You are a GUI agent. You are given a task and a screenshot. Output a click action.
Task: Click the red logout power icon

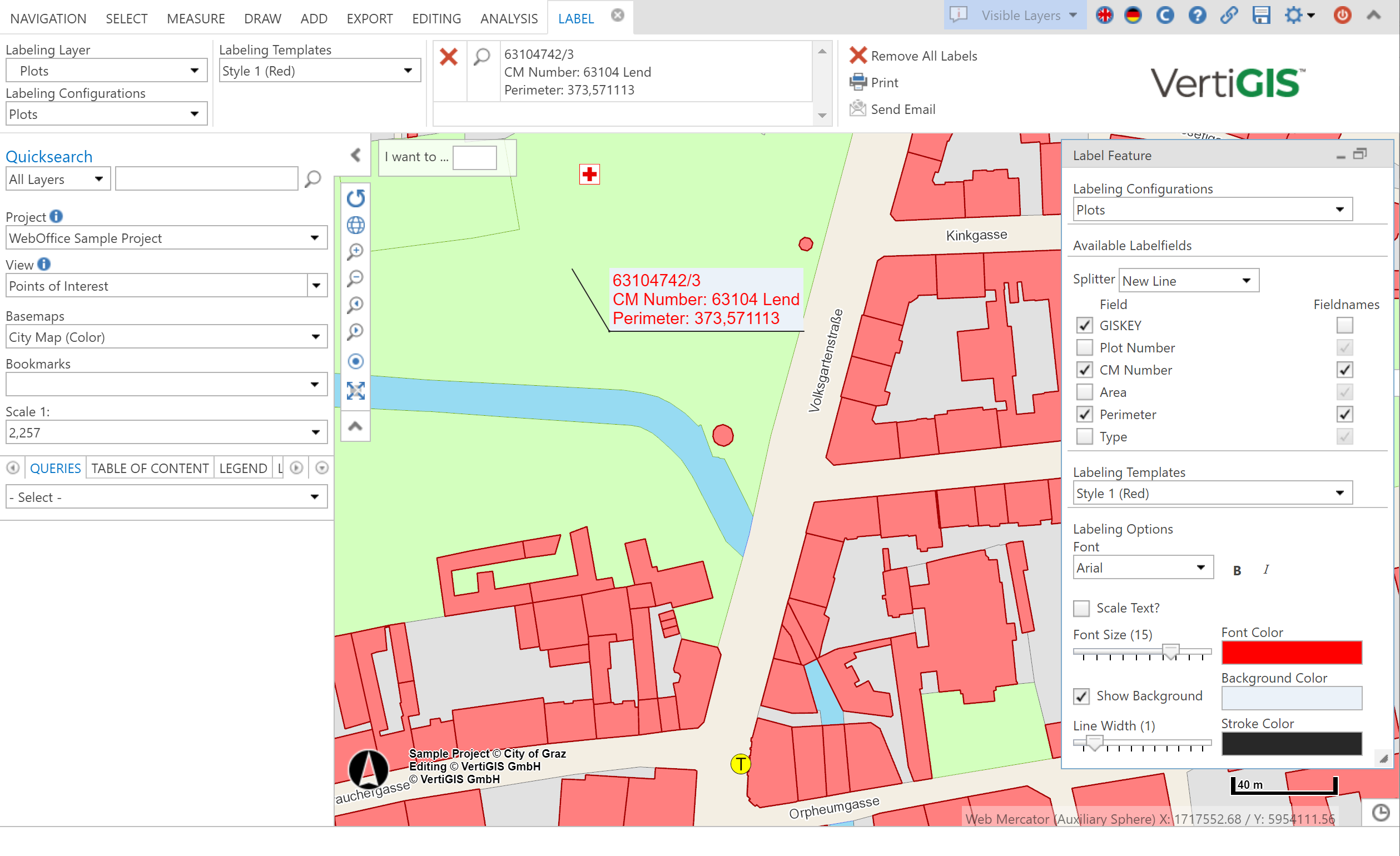1342,16
